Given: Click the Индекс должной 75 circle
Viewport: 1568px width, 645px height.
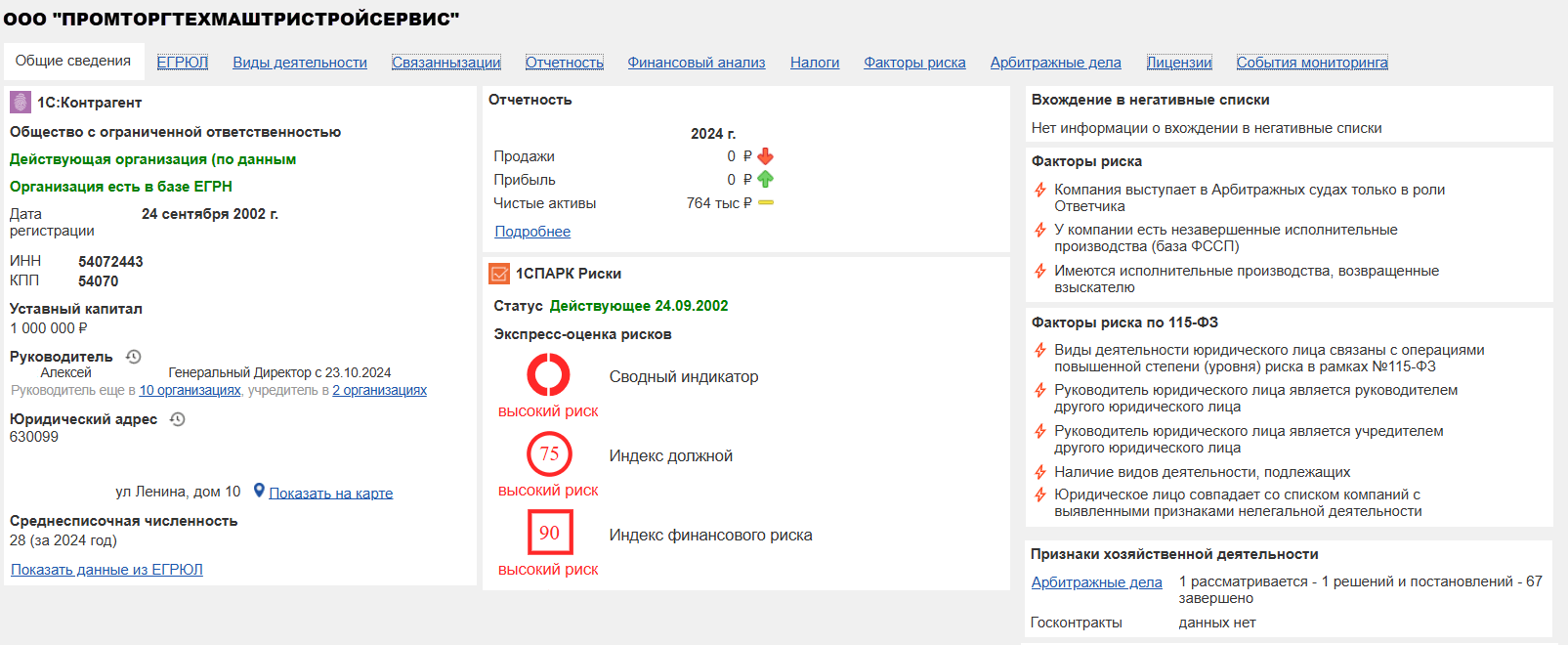Looking at the screenshot, I should [x=549, y=453].
